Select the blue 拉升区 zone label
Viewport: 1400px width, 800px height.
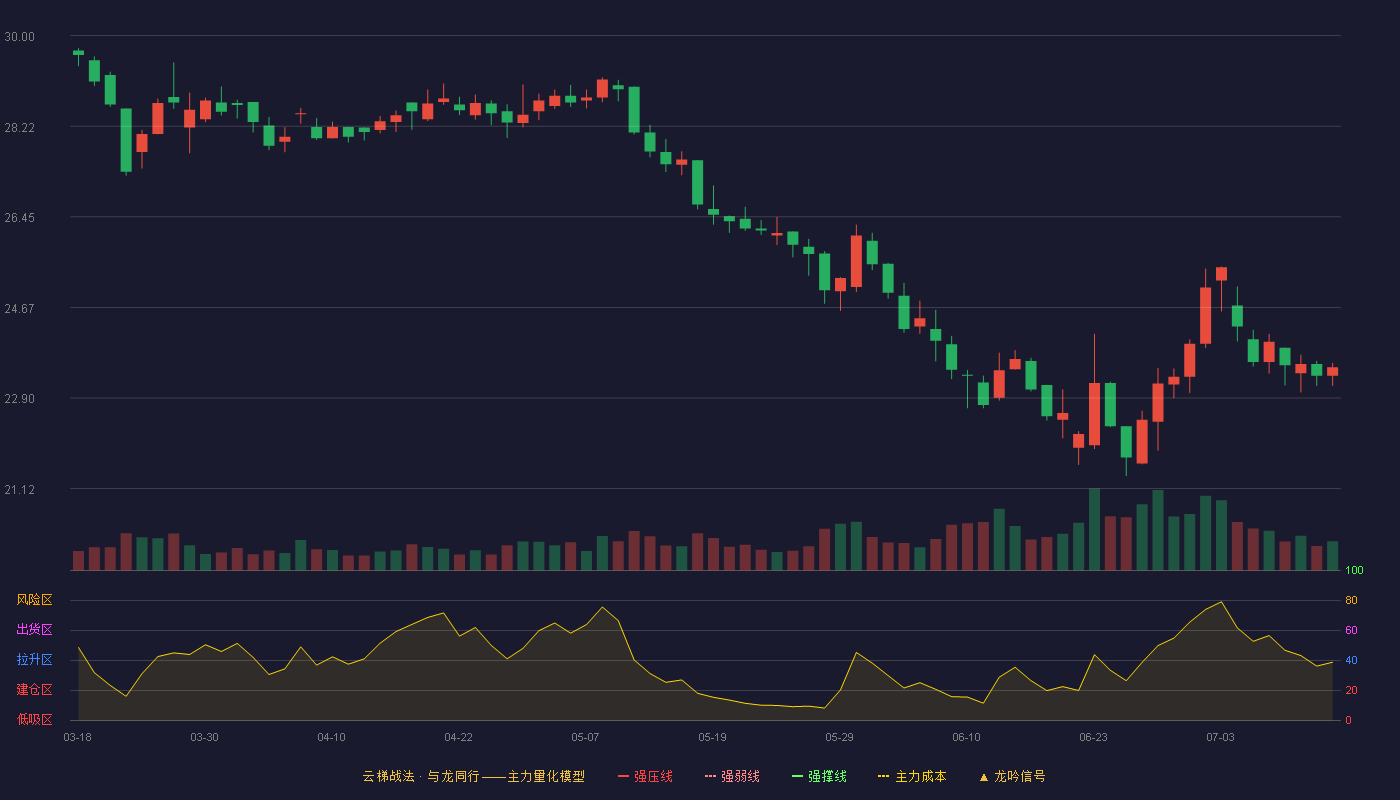pyautogui.click(x=34, y=660)
